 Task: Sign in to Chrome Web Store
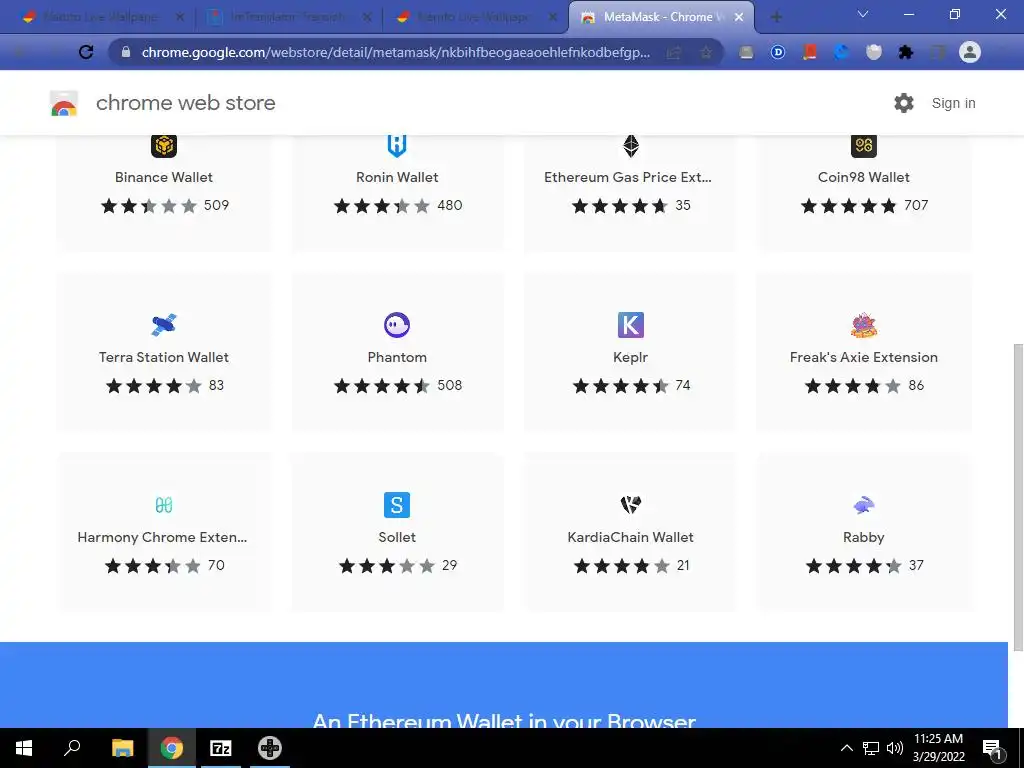coord(953,103)
